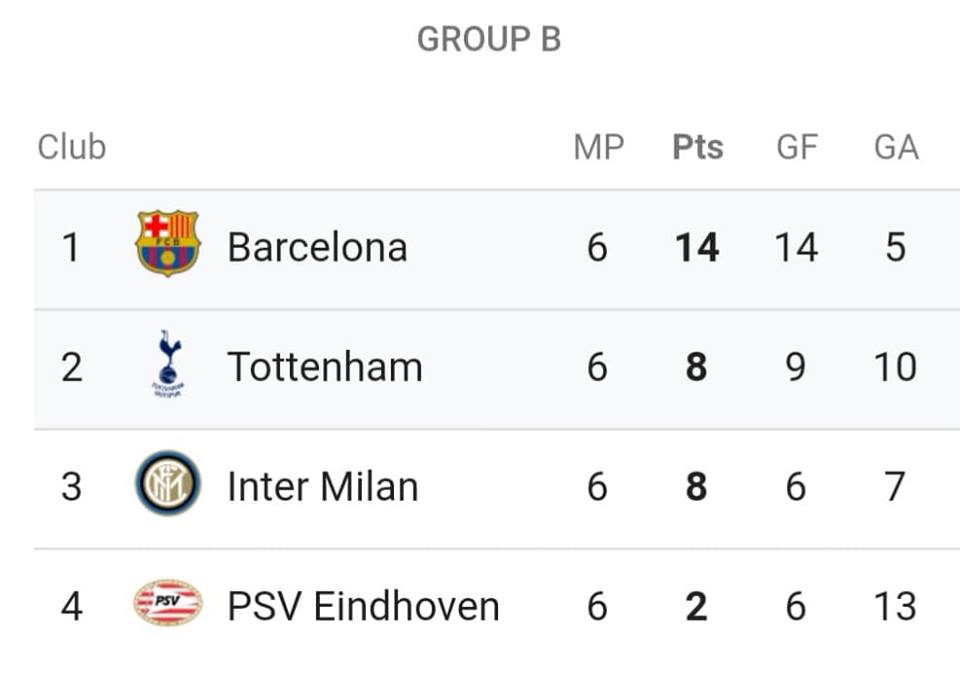Click the Barcelona club crest
Viewport: 960px width, 673px height.
pos(167,243)
